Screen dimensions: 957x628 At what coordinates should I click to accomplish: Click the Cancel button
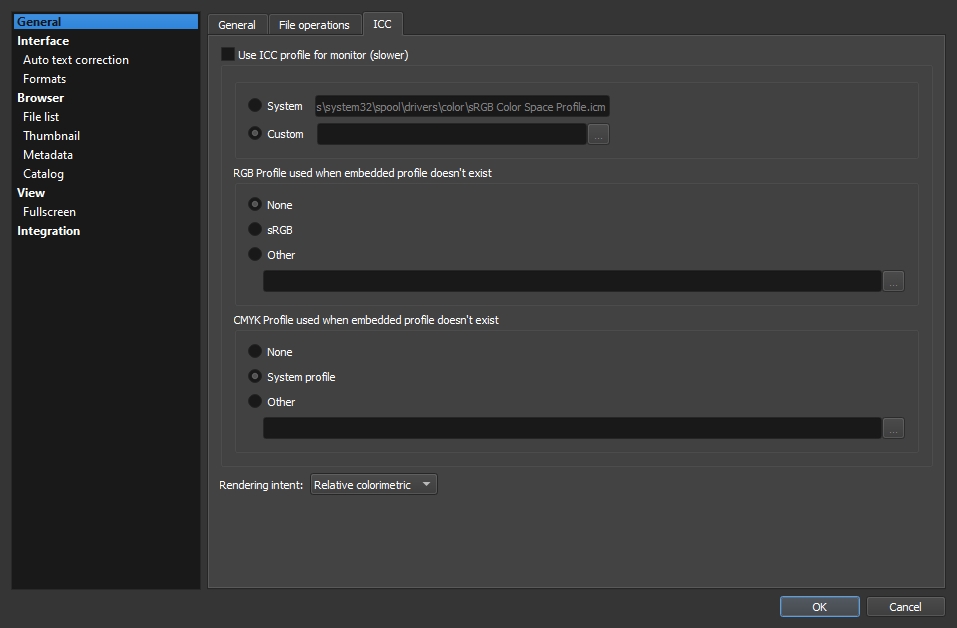click(905, 607)
